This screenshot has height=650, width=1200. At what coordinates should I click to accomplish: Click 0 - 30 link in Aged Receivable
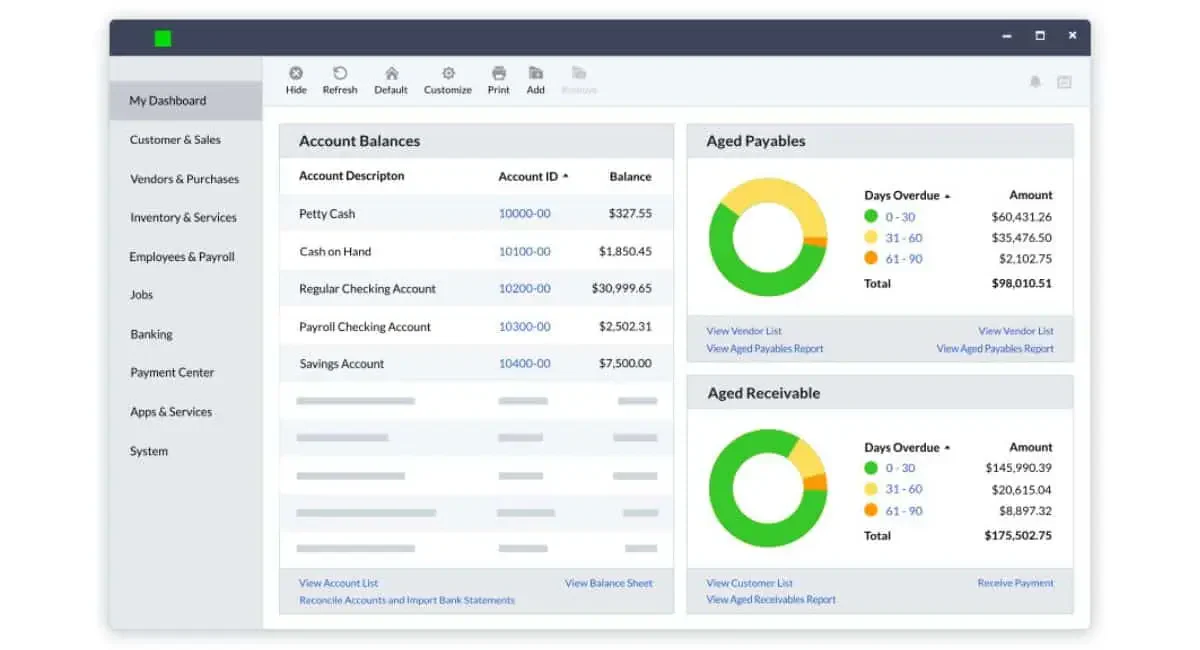tap(900, 468)
